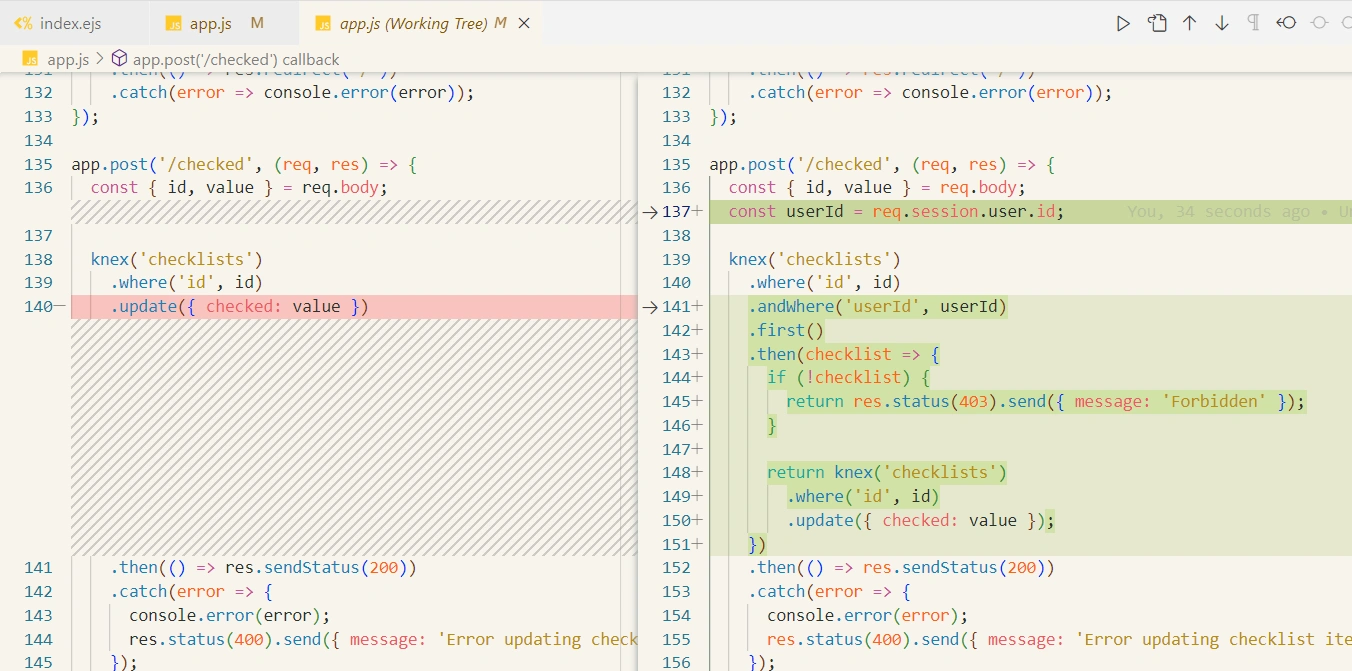Run the file with the play icon
Viewport: 1352px width, 671px height.
click(x=1123, y=23)
